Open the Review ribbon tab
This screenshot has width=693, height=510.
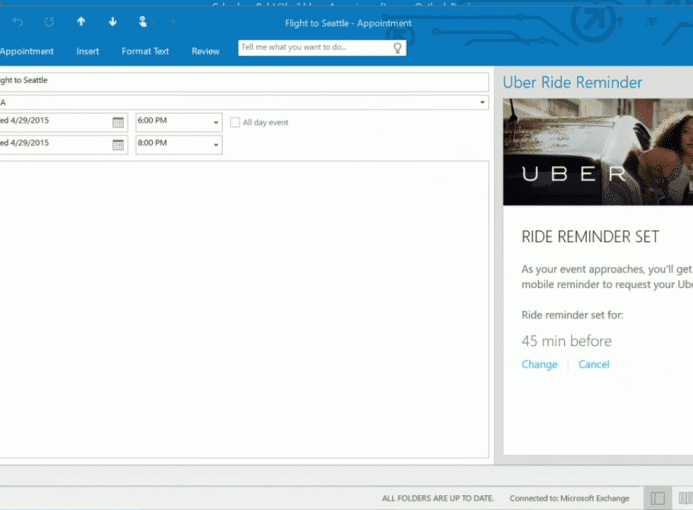coord(206,51)
